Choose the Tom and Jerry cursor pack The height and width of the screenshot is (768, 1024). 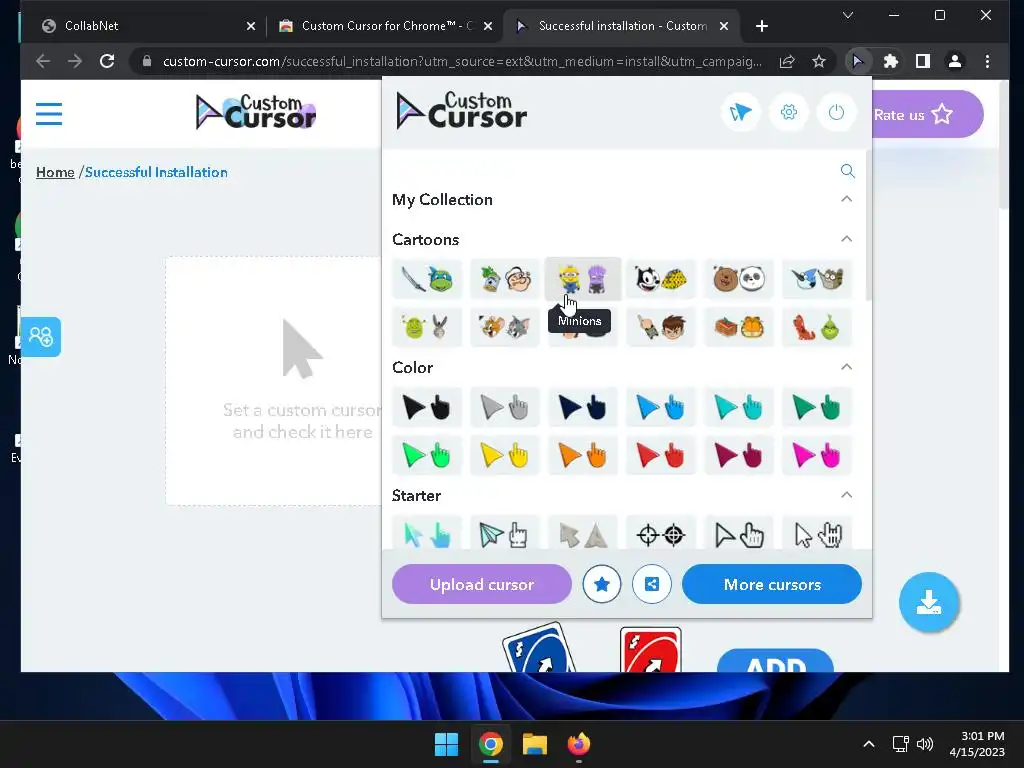tap(505, 327)
